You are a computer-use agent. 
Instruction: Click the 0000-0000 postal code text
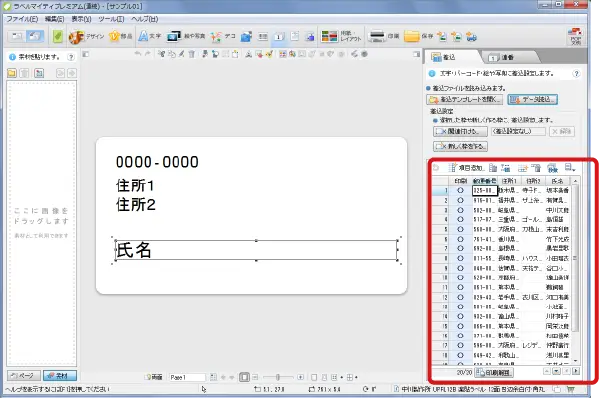157,162
